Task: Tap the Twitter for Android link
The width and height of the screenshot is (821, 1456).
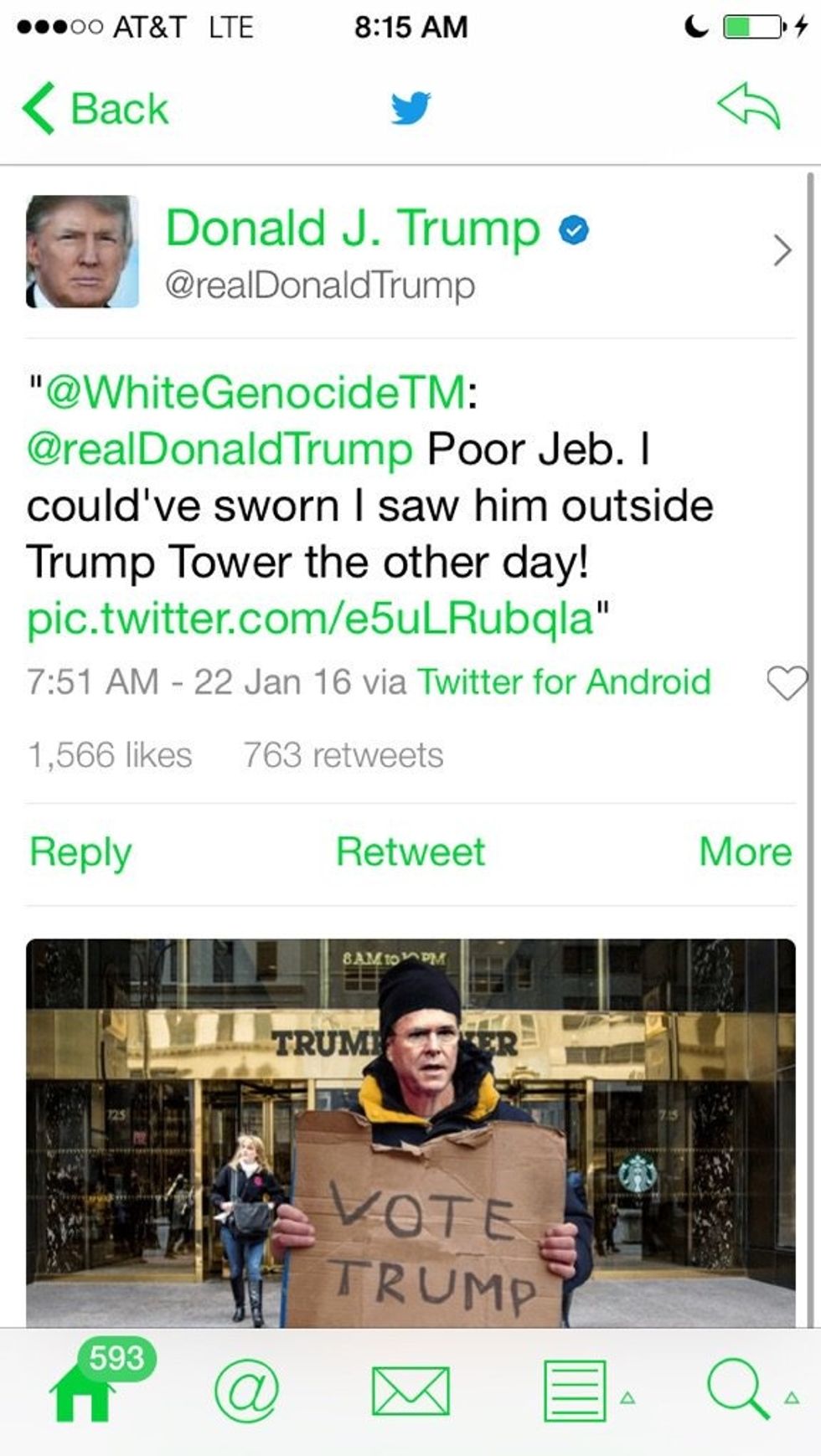Action: (x=564, y=682)
